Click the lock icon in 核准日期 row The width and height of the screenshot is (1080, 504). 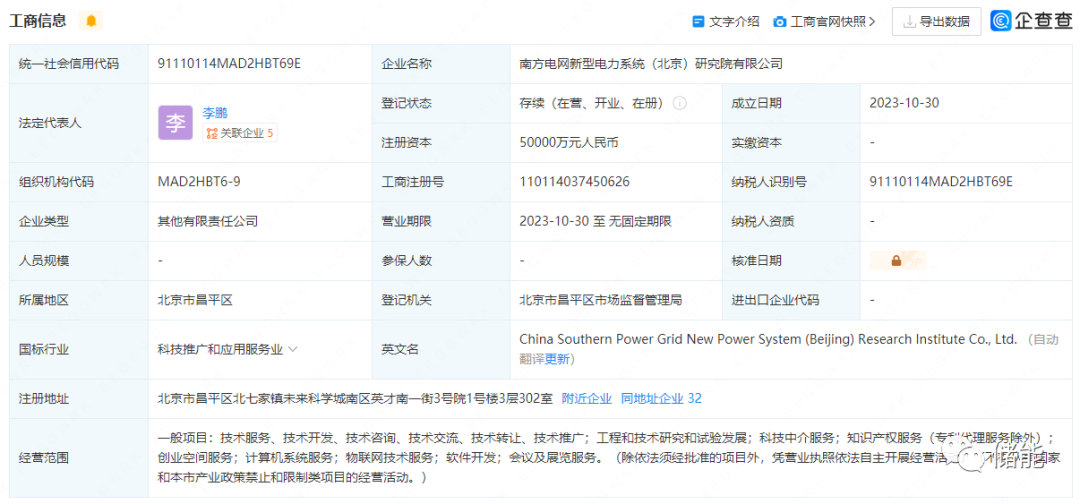[896, 261]
